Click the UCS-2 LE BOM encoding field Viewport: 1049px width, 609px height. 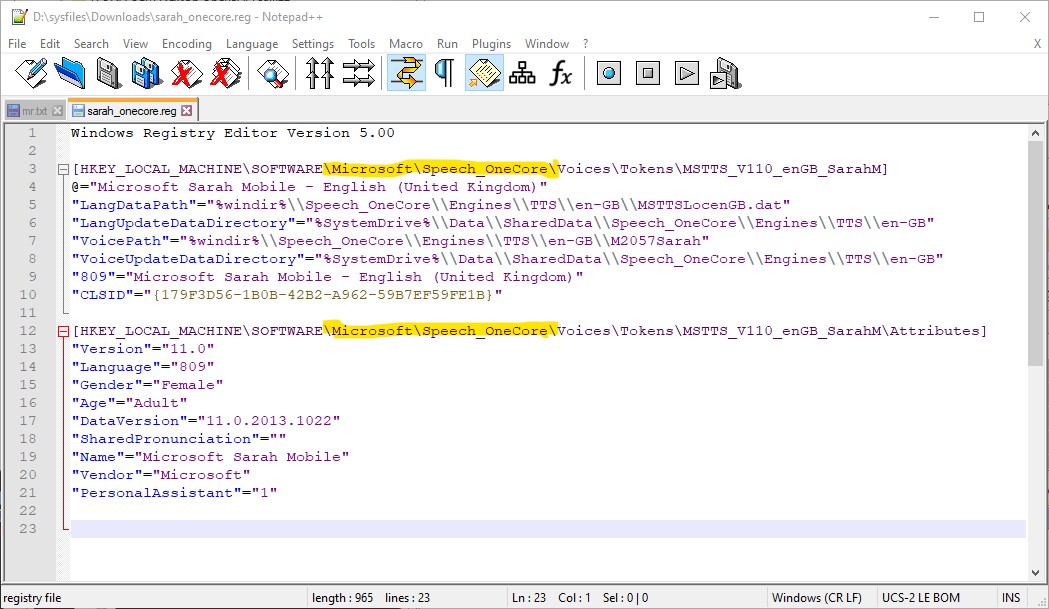click(921, 598)
